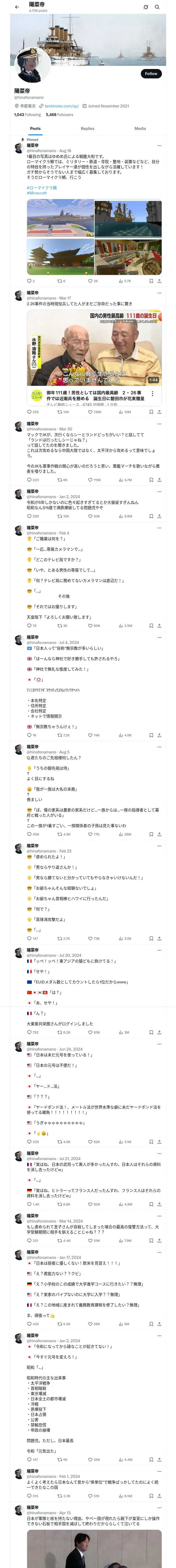The width and height of the screenshot is (176, 1568).
Task: Click the back arrow icon
Action: [17, 7]
